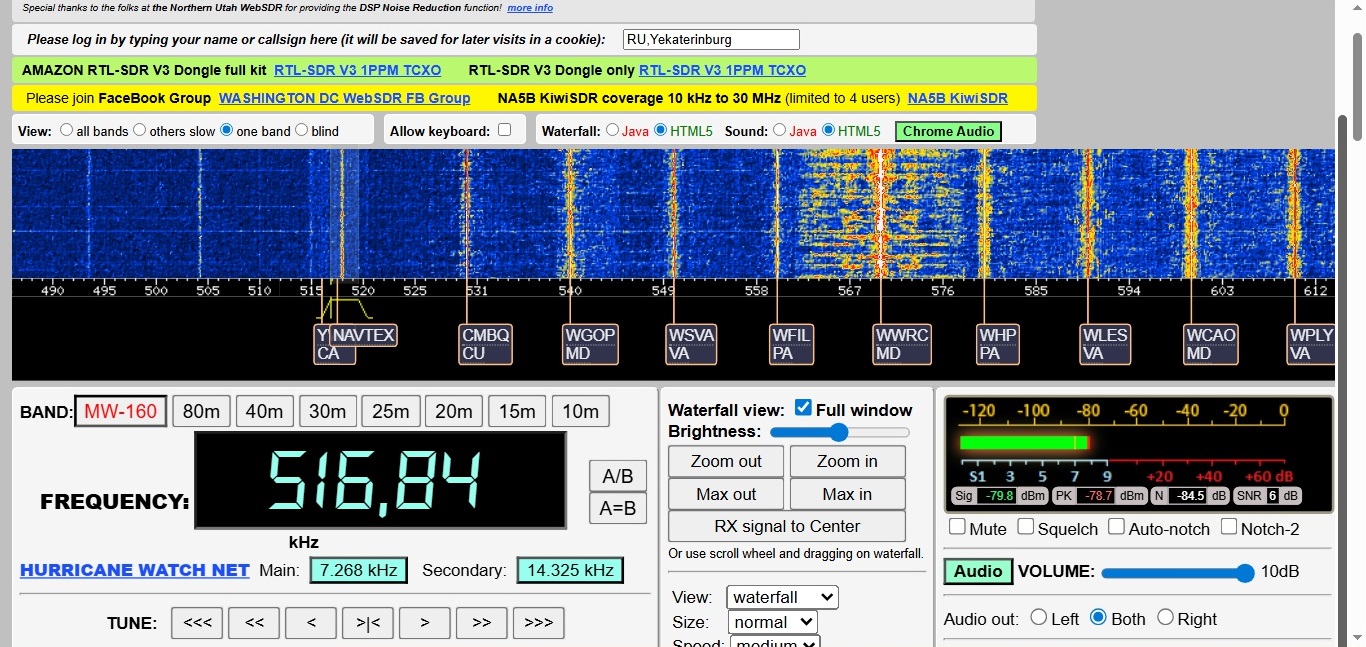Viewport: 1366px width, 647px height.
Task: Click the A/B frequency swap button
Action: pos(617,476)
